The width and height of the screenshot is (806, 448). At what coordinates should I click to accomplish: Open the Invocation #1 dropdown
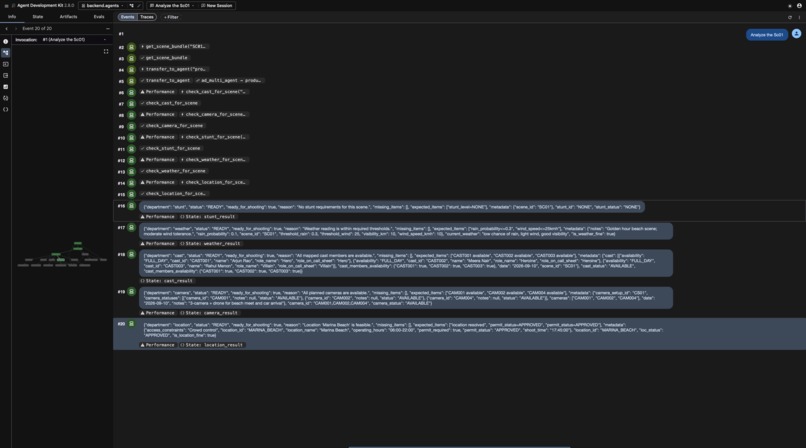pyautogui.click(x=75, y=40)
